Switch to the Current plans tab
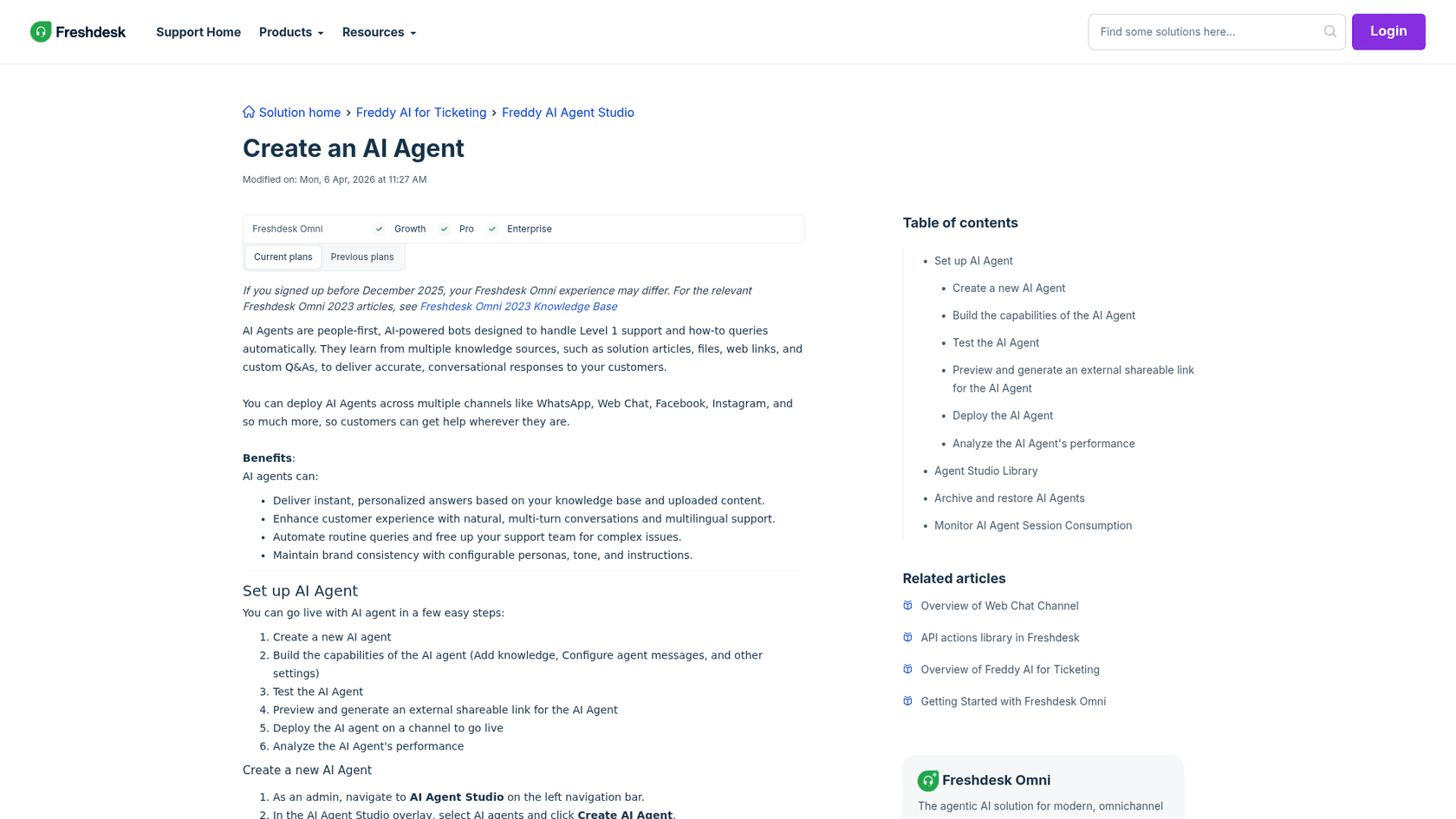 283,257
